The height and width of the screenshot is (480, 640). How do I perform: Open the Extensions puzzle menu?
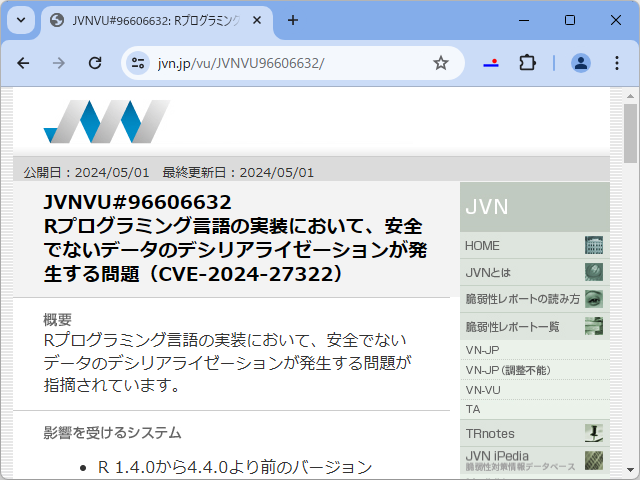pyautogui.click(x=527, y=63)
